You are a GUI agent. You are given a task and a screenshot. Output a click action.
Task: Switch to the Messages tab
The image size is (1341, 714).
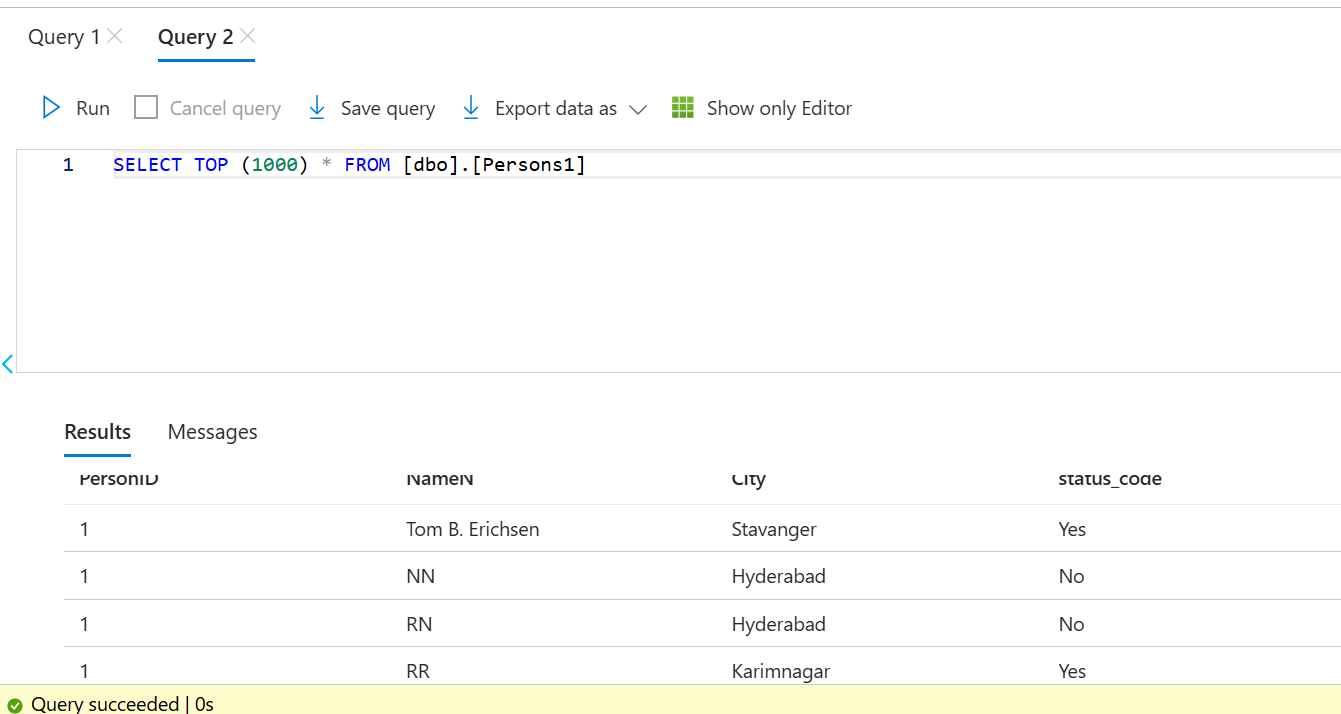pyautogui.click(x=212, y=431)
